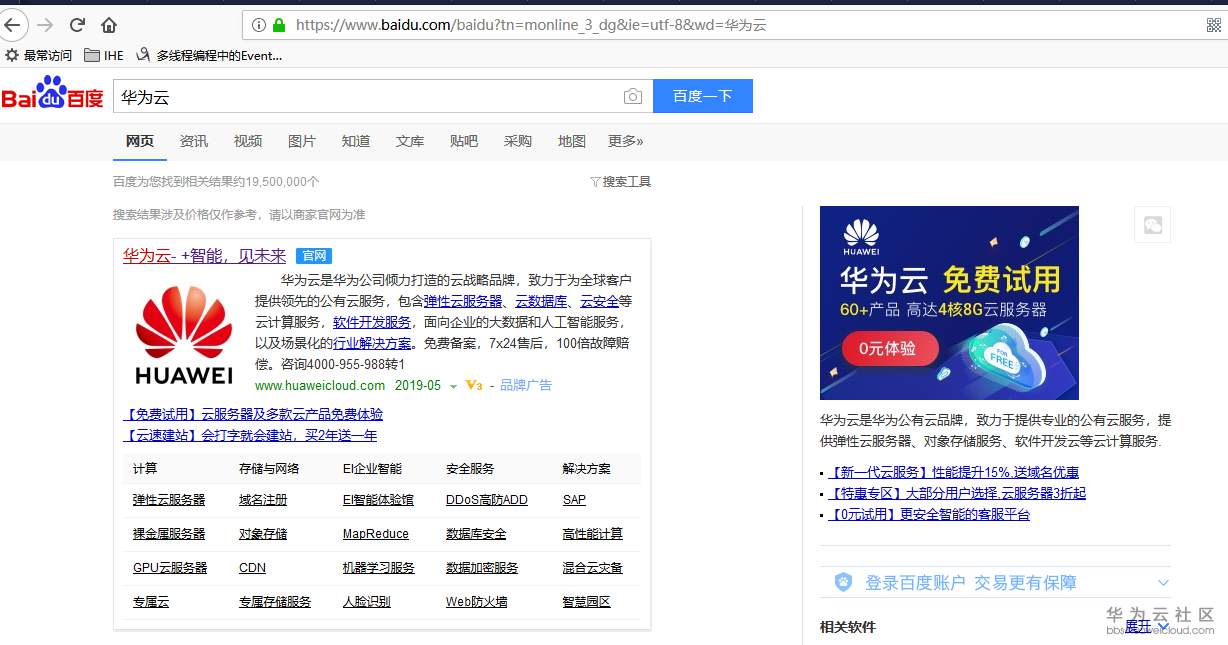The width and height of the screenshot is (1228, 645).
Task: Click the browser address bar URL
Action: pyautogui.click(x=531, y=25)
